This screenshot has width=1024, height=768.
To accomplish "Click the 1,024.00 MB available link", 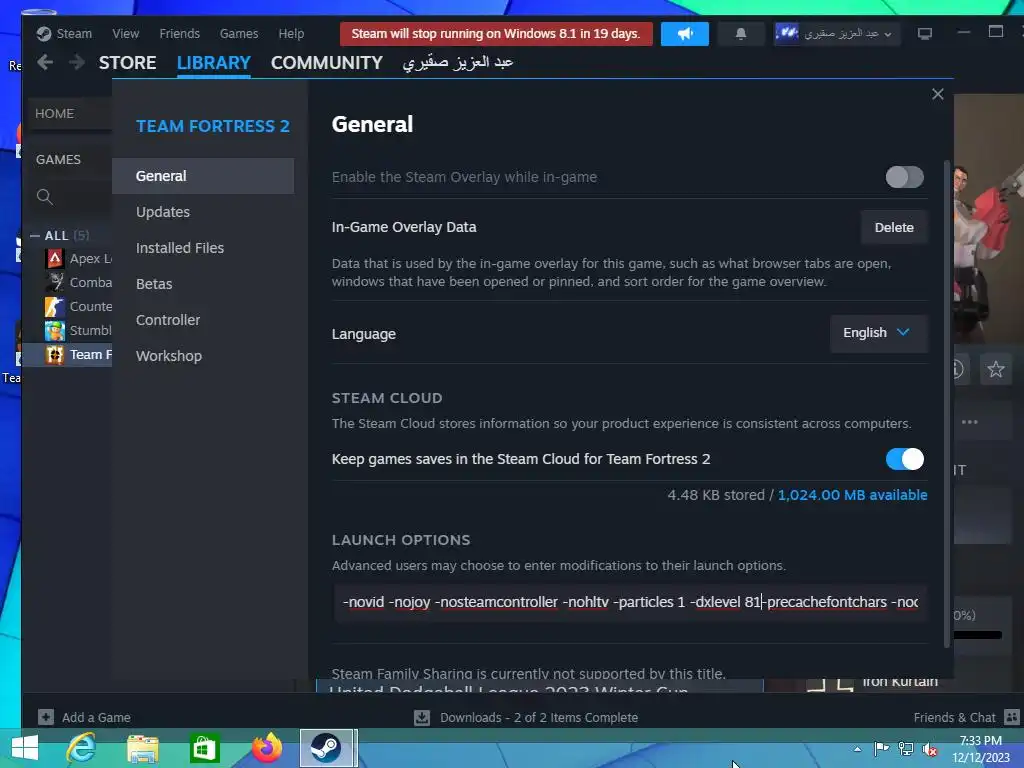I will tap(852, 495).
